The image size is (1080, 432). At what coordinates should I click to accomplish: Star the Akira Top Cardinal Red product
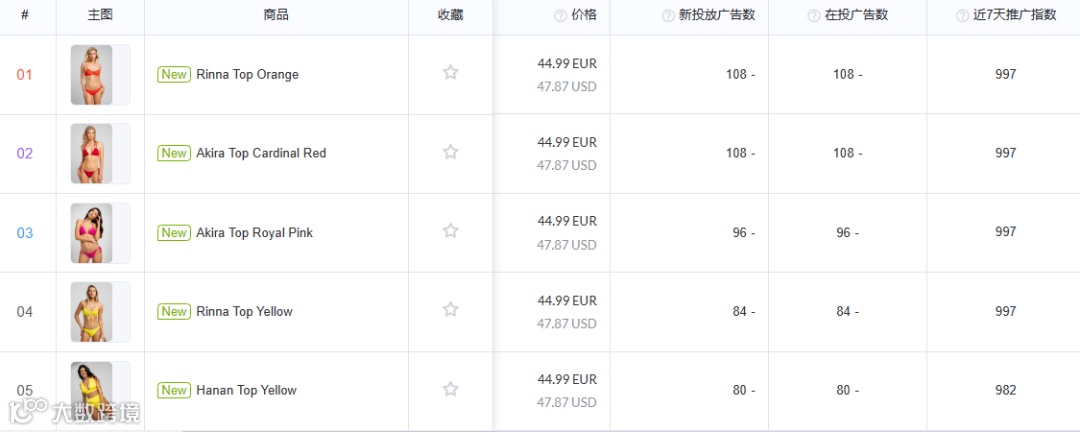tap(450, 152)
